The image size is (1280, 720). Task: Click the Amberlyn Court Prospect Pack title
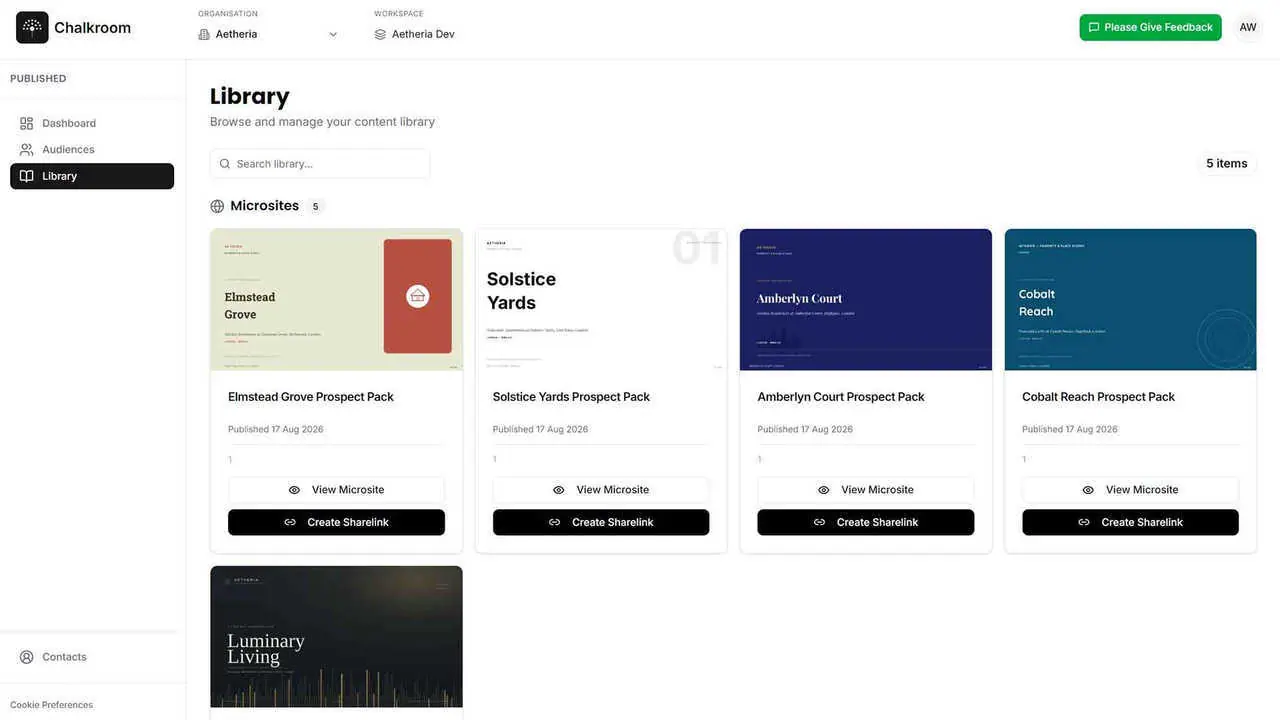[x=841, y=397]
